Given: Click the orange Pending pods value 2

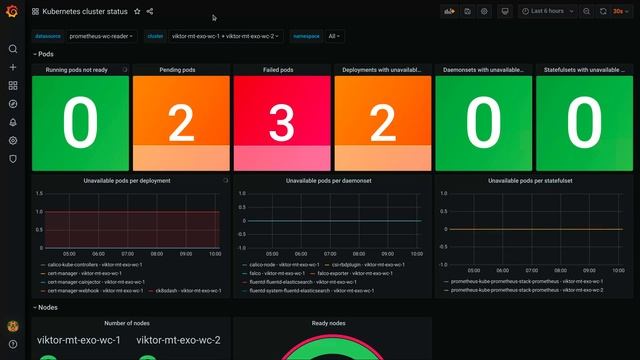Looking at the screenshot, I should 181,122.
